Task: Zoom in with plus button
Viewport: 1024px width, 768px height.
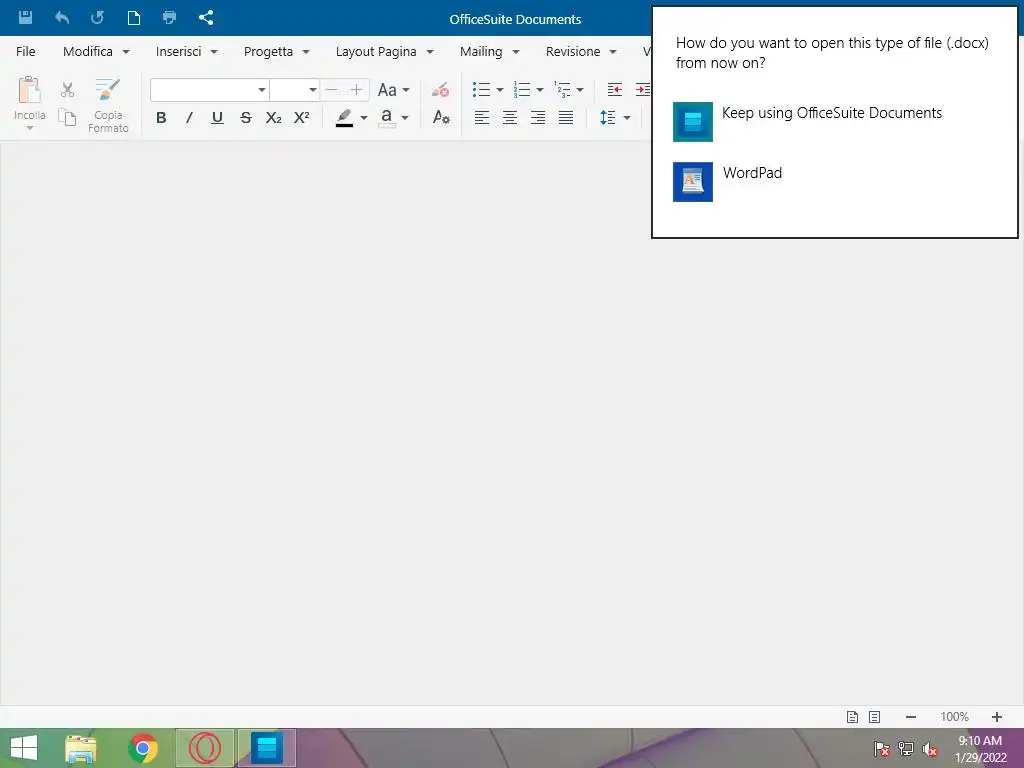Action: [x=997, y=717]
